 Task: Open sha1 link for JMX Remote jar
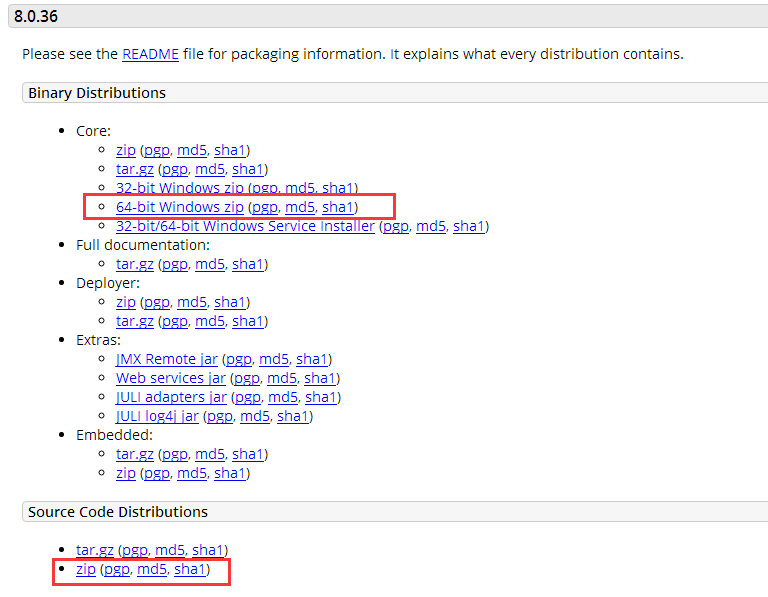click(312, 359)
